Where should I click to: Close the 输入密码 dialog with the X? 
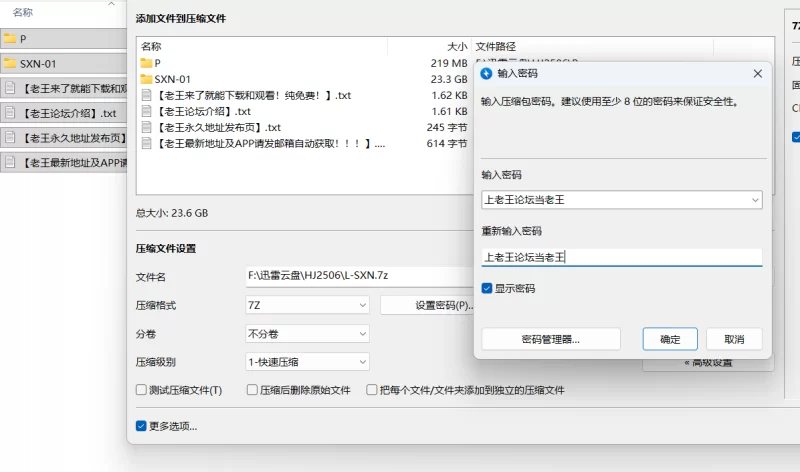(758, 73)
